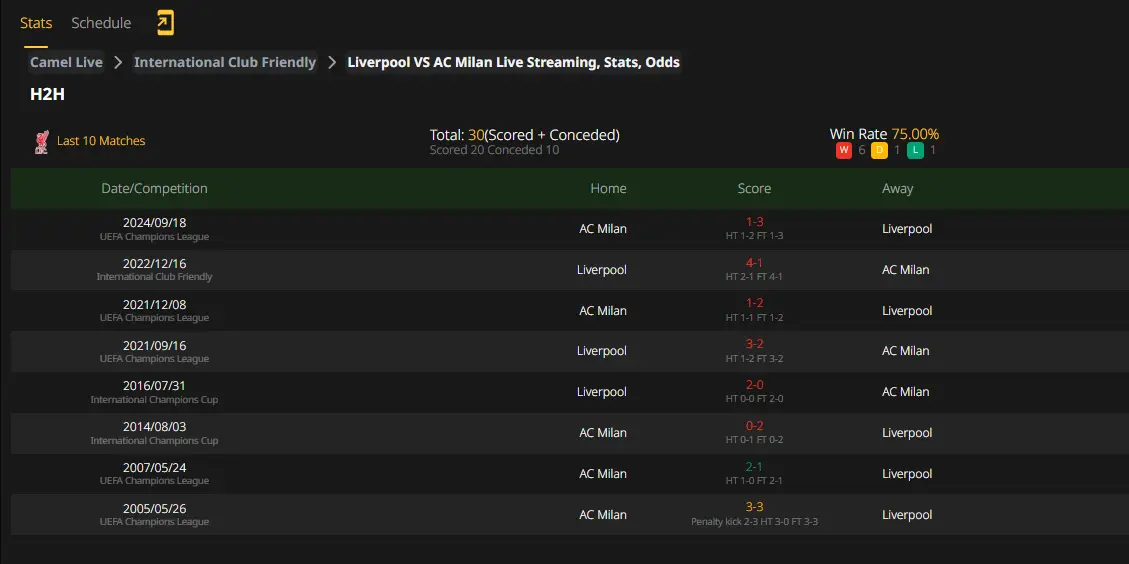Click AC Milan away team on 2016/07/31 row

click(x=906, y=392)
